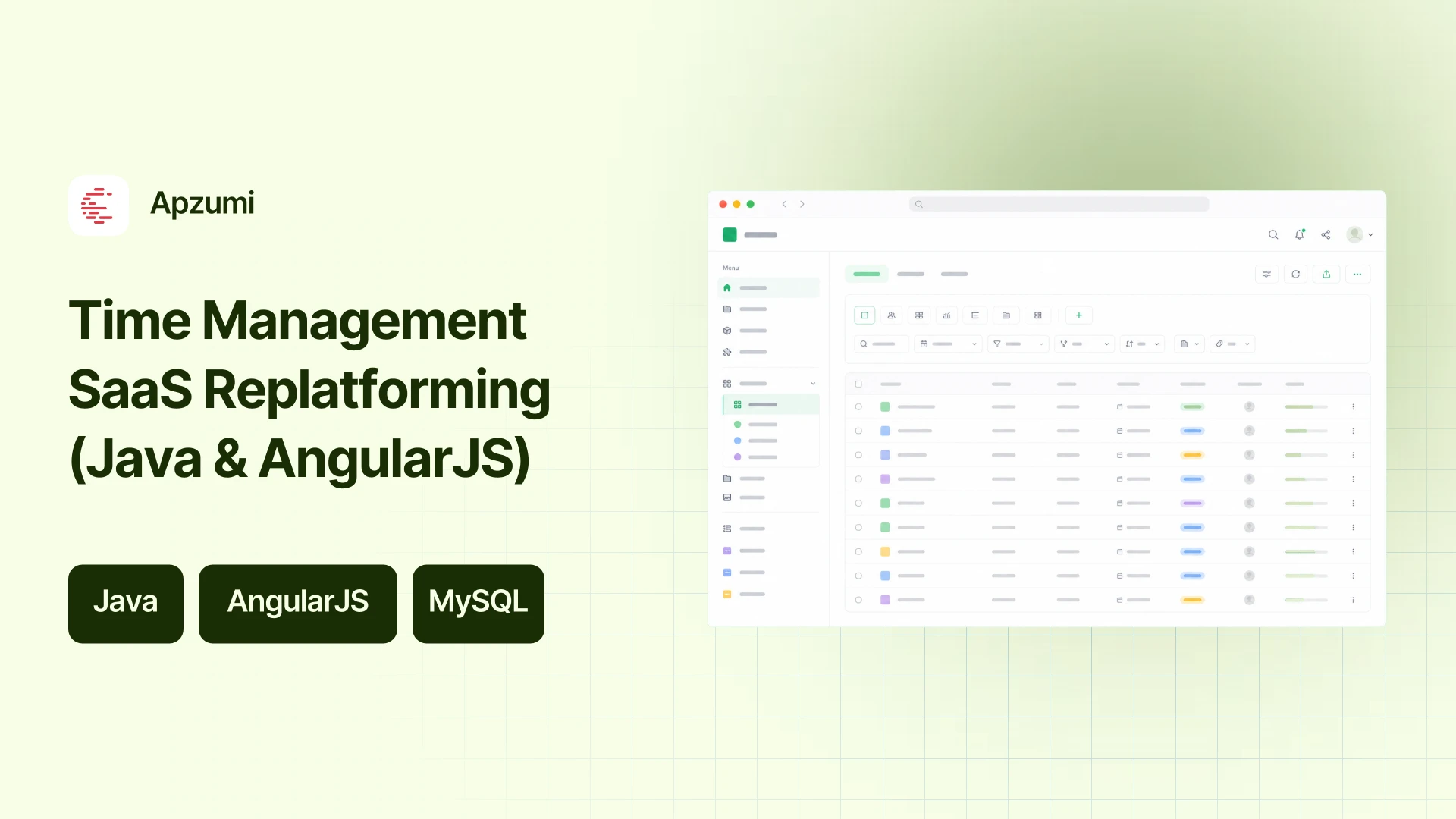Select the last table row's circle checkbox
The height and width of the screenshot is (819, 1456).
858,600
